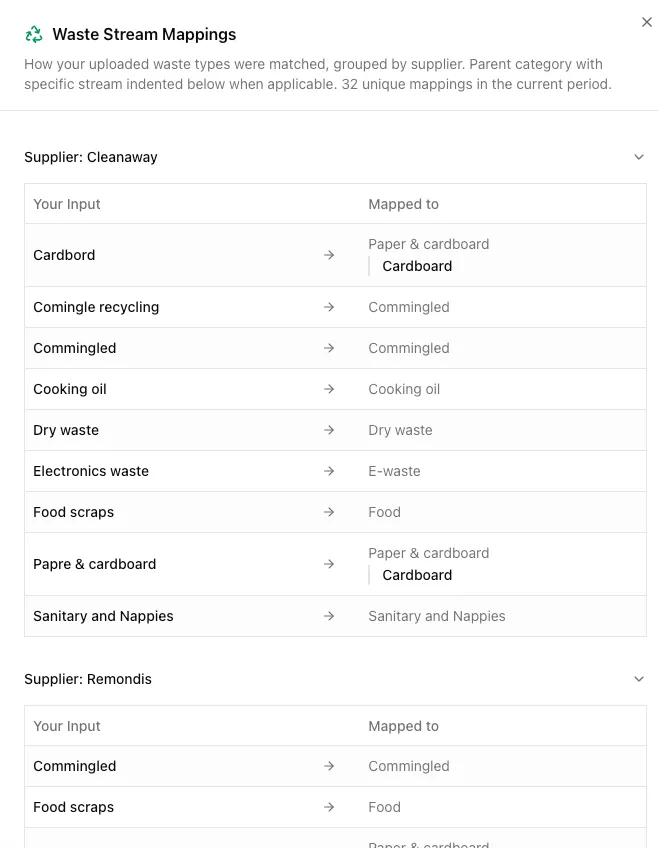Collapse the Supplier: Cleanaway section
This screenshot has width=658, height=848.
click(x=639, y=157)
